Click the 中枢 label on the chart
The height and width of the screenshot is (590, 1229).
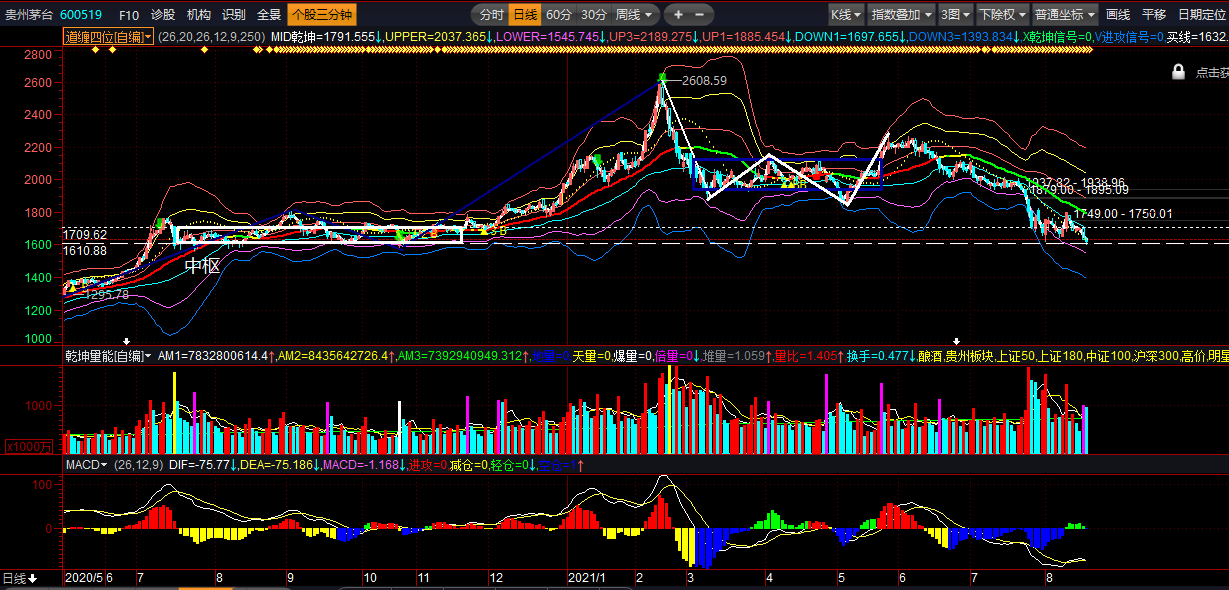pos(203,266)
